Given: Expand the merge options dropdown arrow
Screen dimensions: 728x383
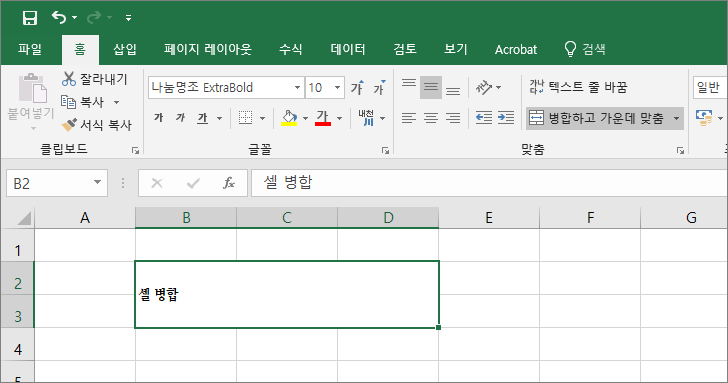Looking at the screenshot, I should coord(676,118).
